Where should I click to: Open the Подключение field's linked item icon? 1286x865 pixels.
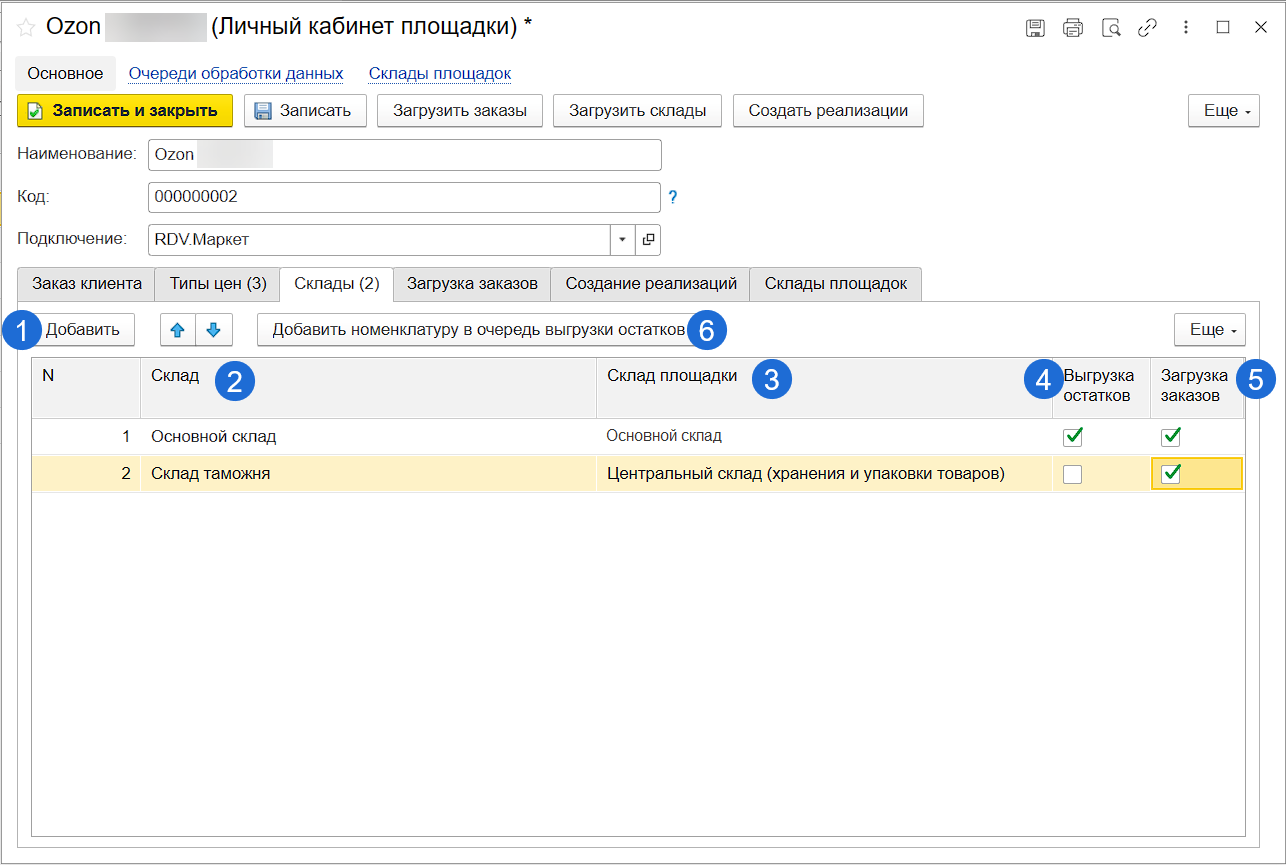648,240
